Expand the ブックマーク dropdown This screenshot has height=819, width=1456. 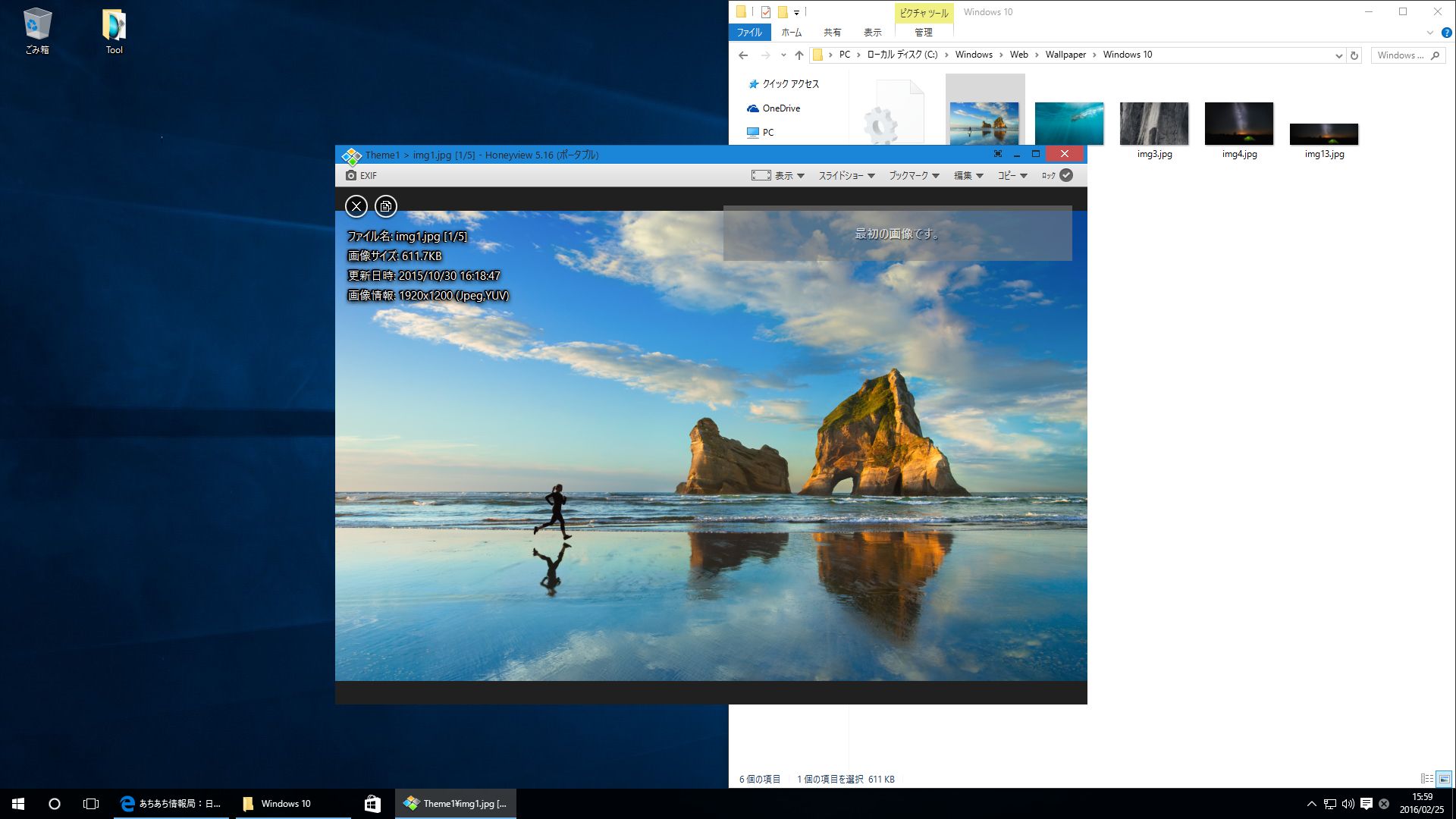(914, 175)
